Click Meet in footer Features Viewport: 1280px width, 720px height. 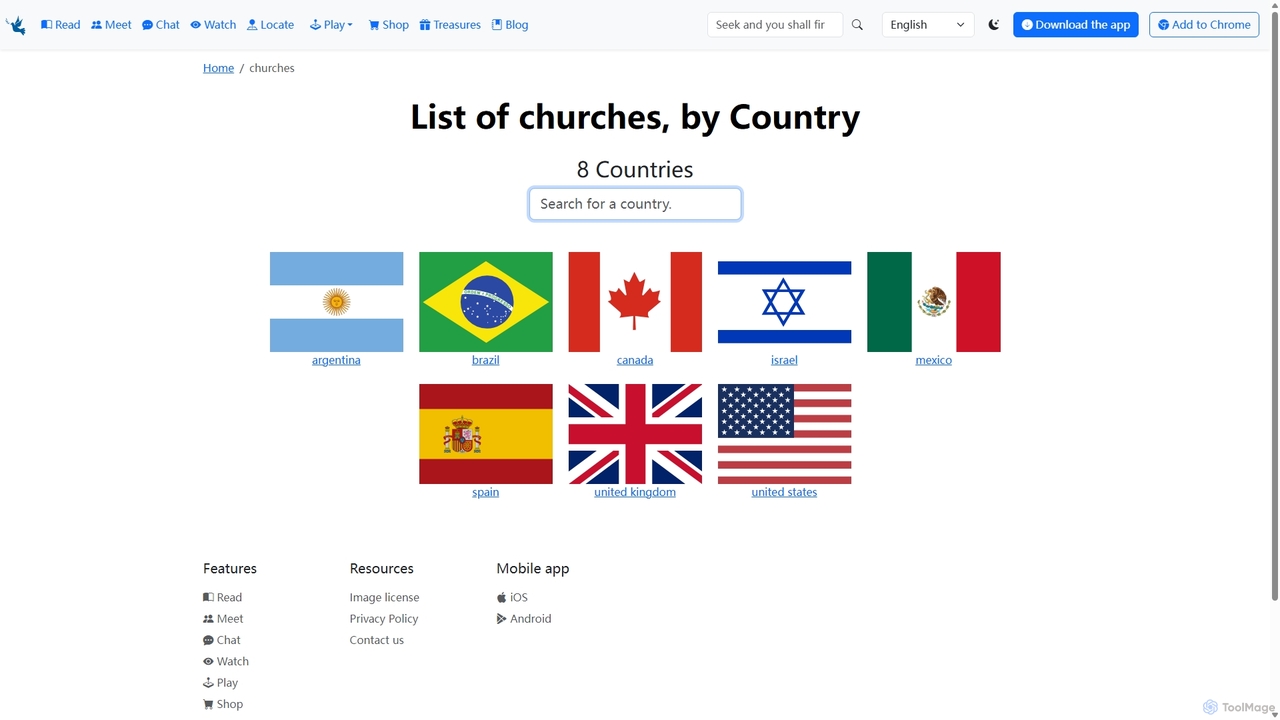point(223,619)
